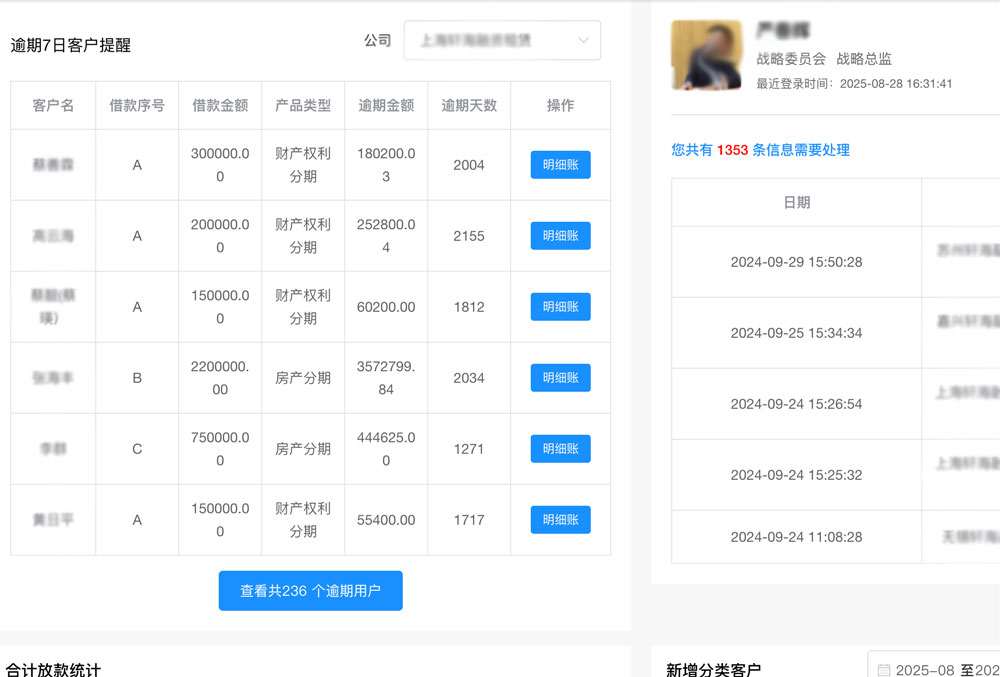1000x677 pixels.
Task: Click the 日期 column header in messages table
Action: pos(796,202)
